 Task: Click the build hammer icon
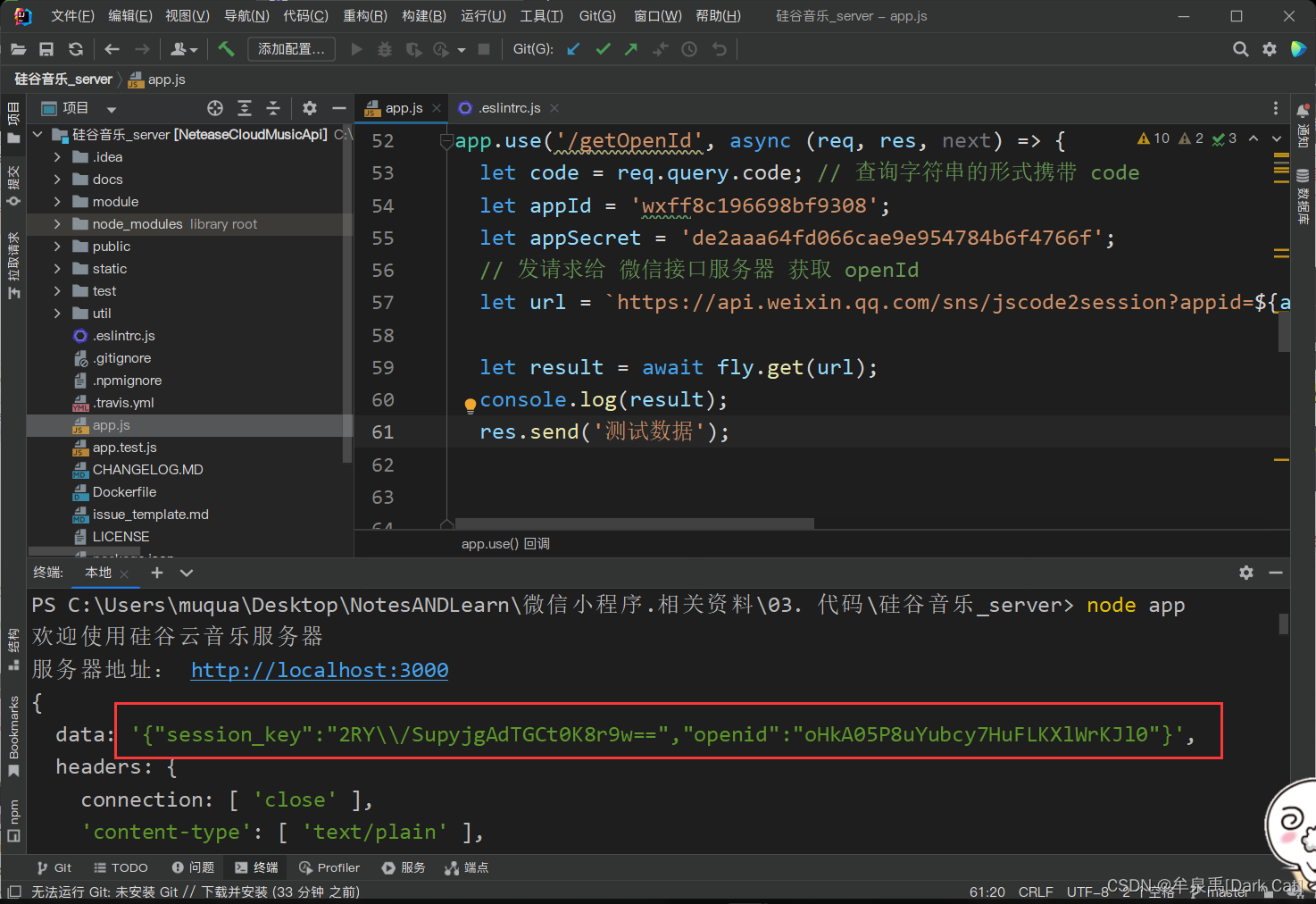[x=226, y=49]
